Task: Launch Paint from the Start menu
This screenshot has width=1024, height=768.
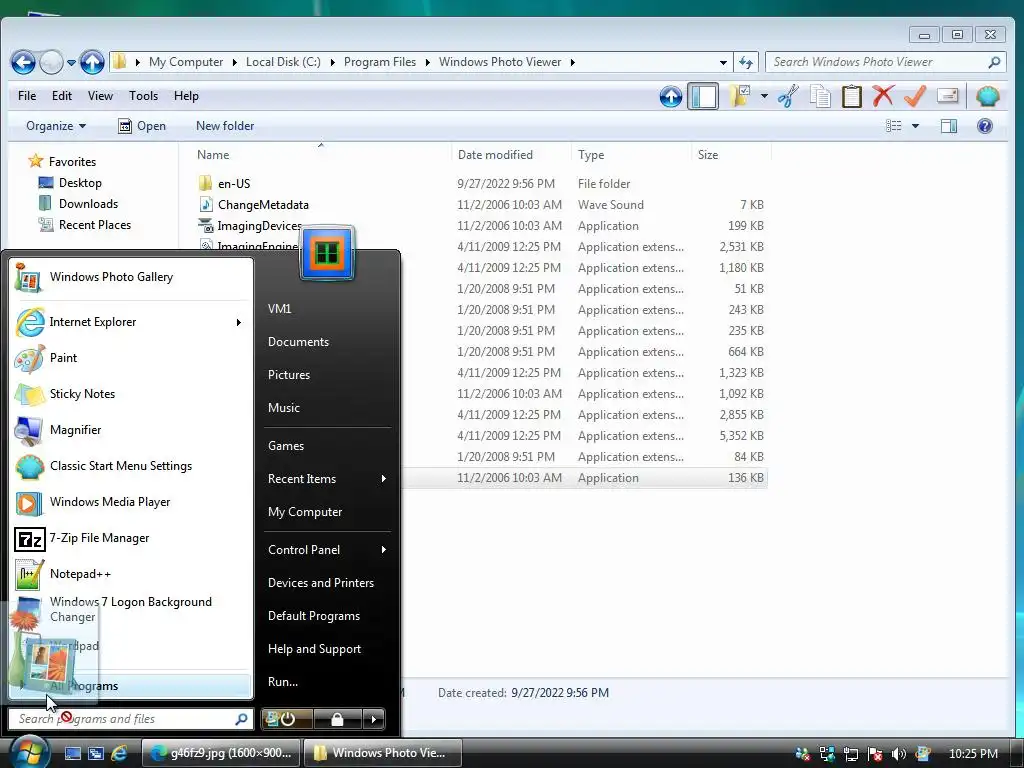Action: (129, 358)
